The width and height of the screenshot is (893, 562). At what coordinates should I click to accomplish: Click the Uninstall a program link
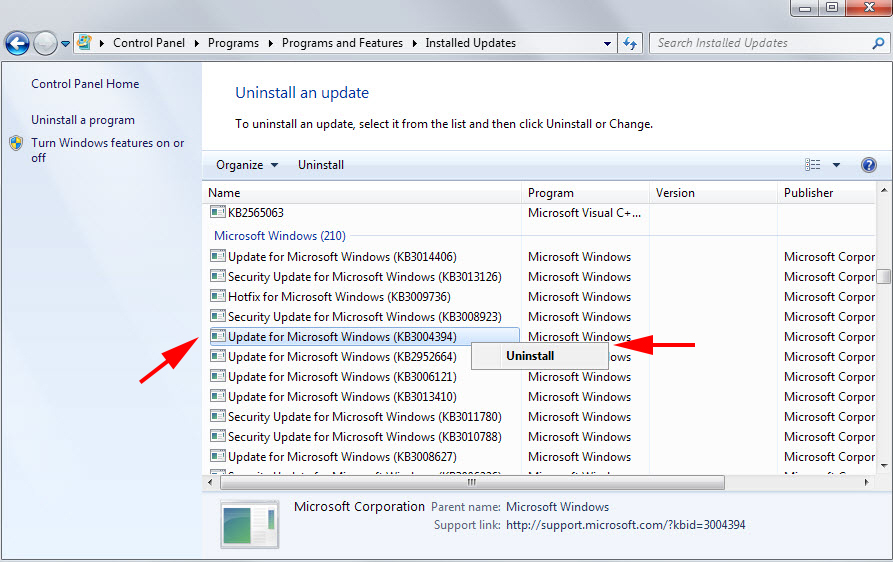pyautogui.click(x=83, y=120)
